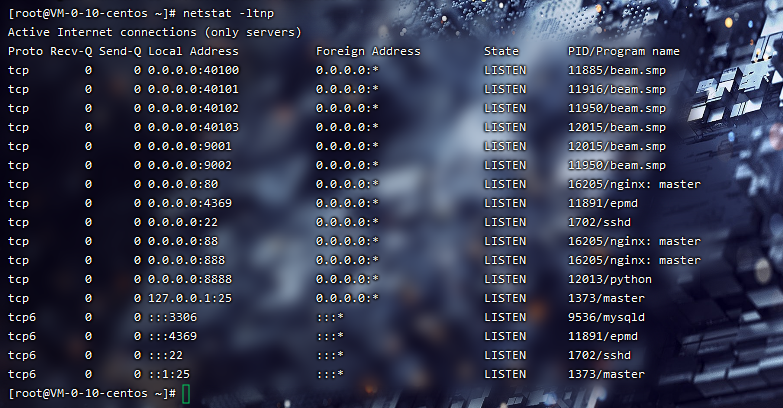Screen dimensions: 783x408
Task: Click the Proto column header
Action: (25, 51)
